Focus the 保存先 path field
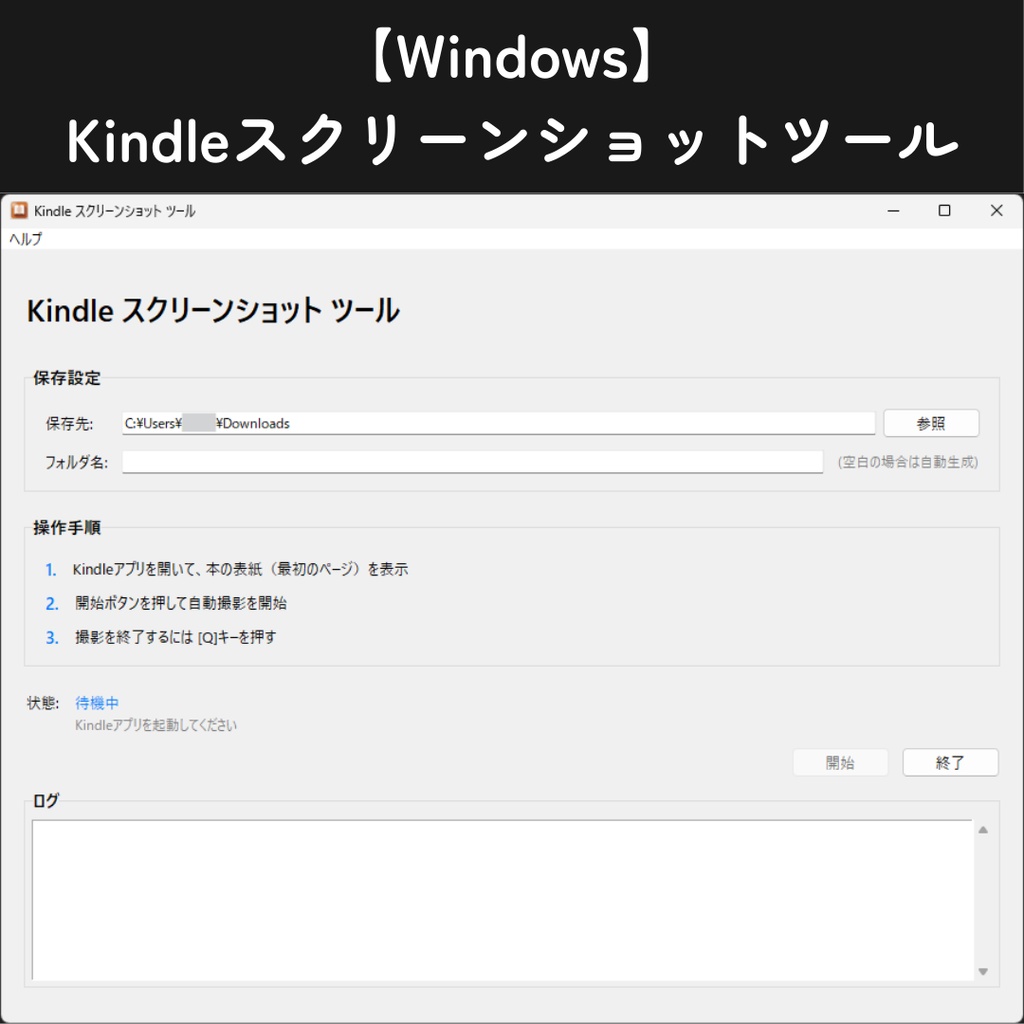The height and width of the screenshot is (1024, 1024). click(498, 423)
